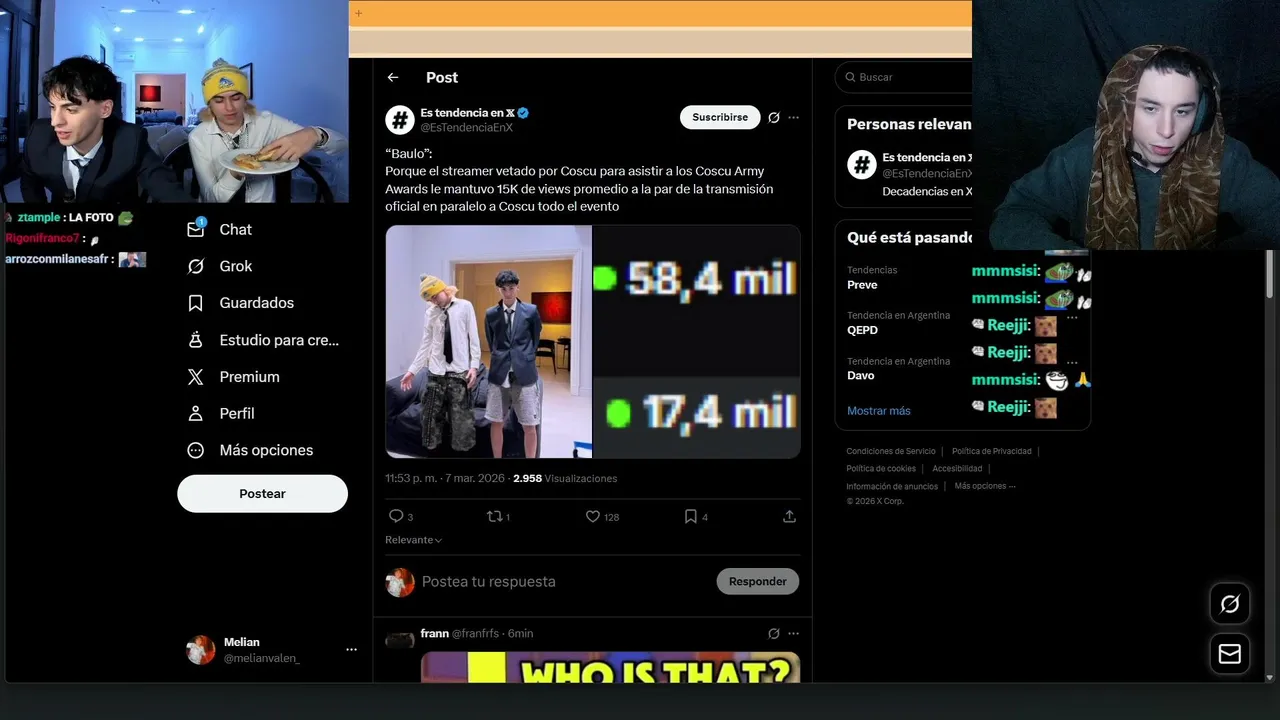The height and width of the screenshot is (720, 1280).
Task: Click the verified badge beside Es tendencia en X
Action: [522, 113]
